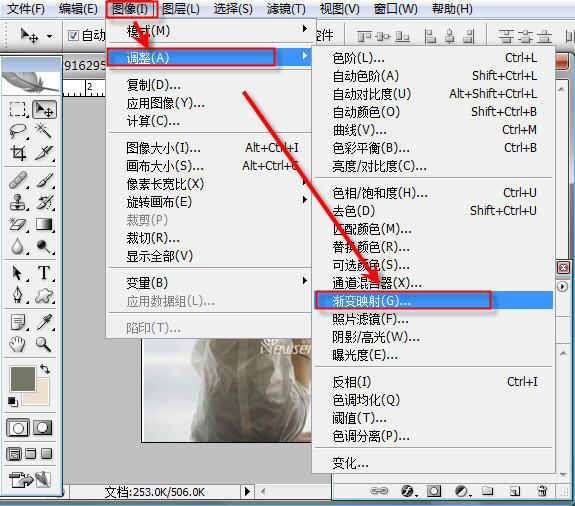The height and width of the screenshot is (506, 575).
Task: Choose Full Screen with menu bar mode
Action: point(30,454)
